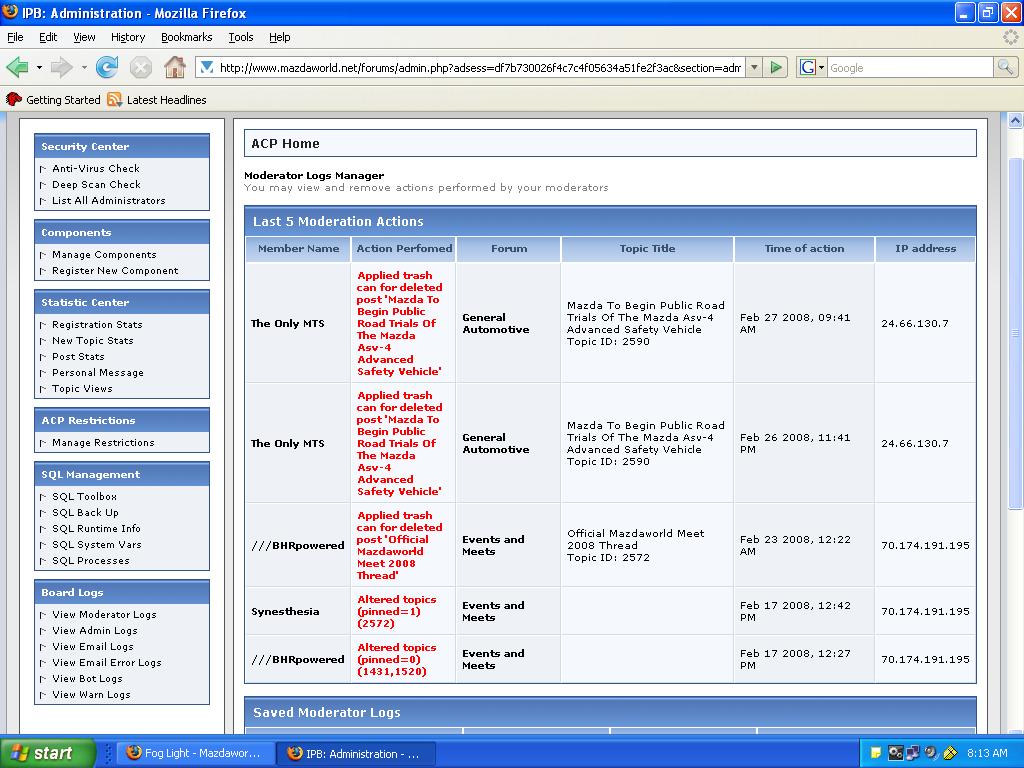Image resolution: width=1024 pixels, height=768 pixels.
Task: Click the address bar URL field
Action: [480, 67]
